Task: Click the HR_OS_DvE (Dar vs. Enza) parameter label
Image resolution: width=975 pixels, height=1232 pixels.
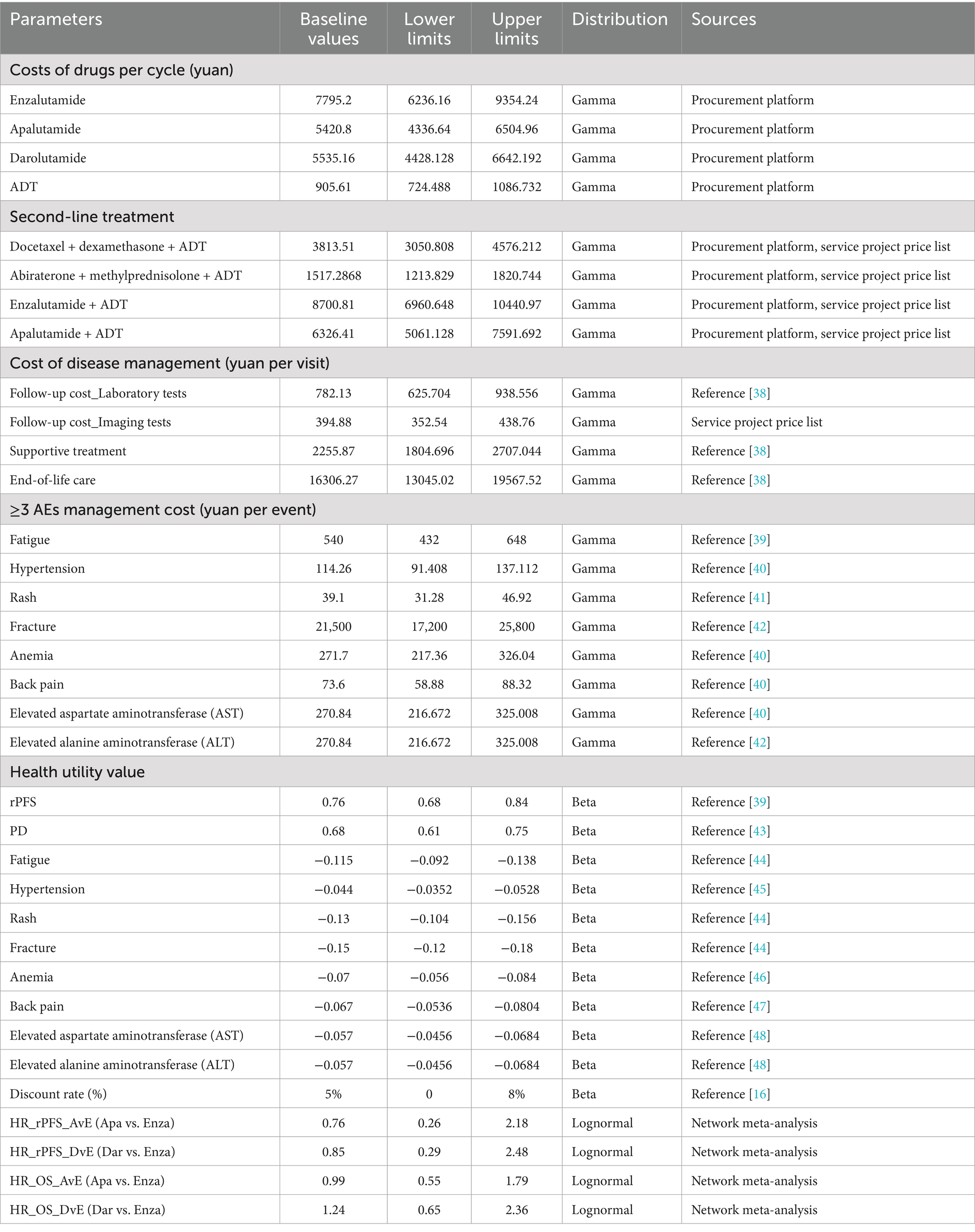Action: pyautogui.click(x=87, y=1210)
